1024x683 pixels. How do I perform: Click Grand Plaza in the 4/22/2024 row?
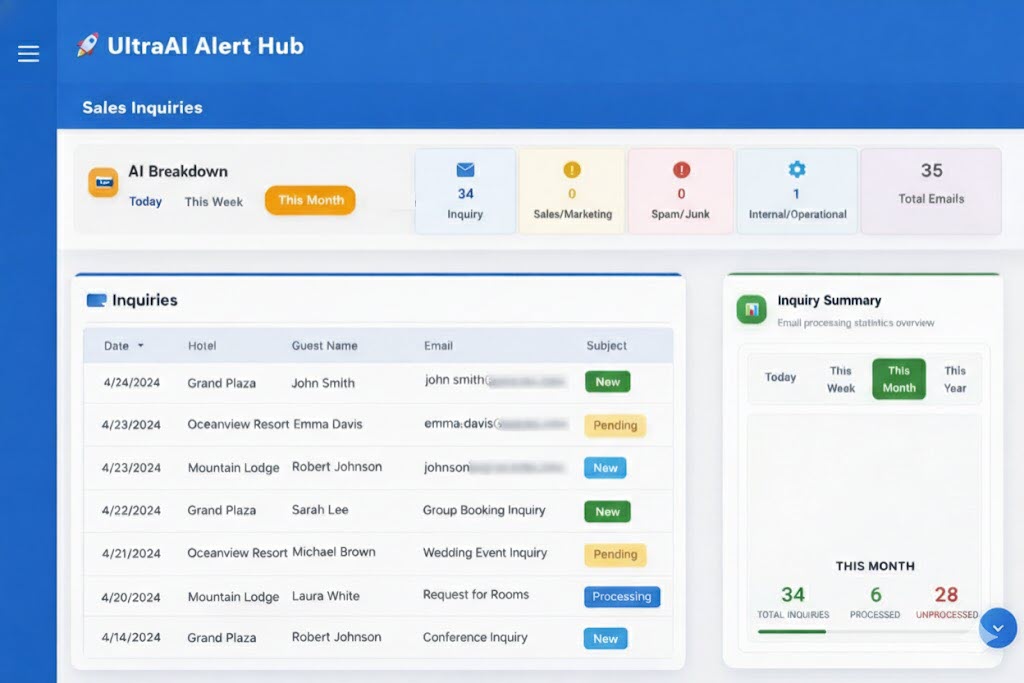[221, 510]
